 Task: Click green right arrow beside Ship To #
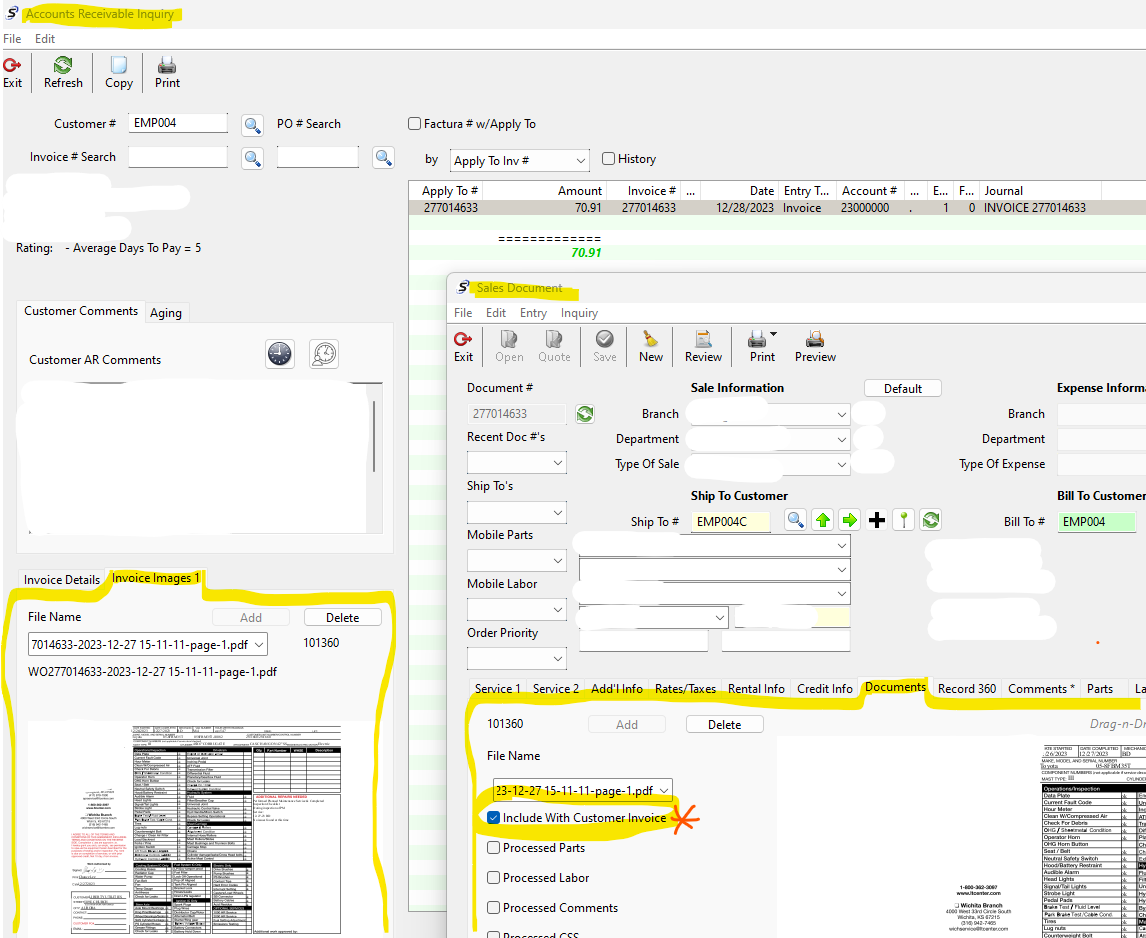pos(849,521)
